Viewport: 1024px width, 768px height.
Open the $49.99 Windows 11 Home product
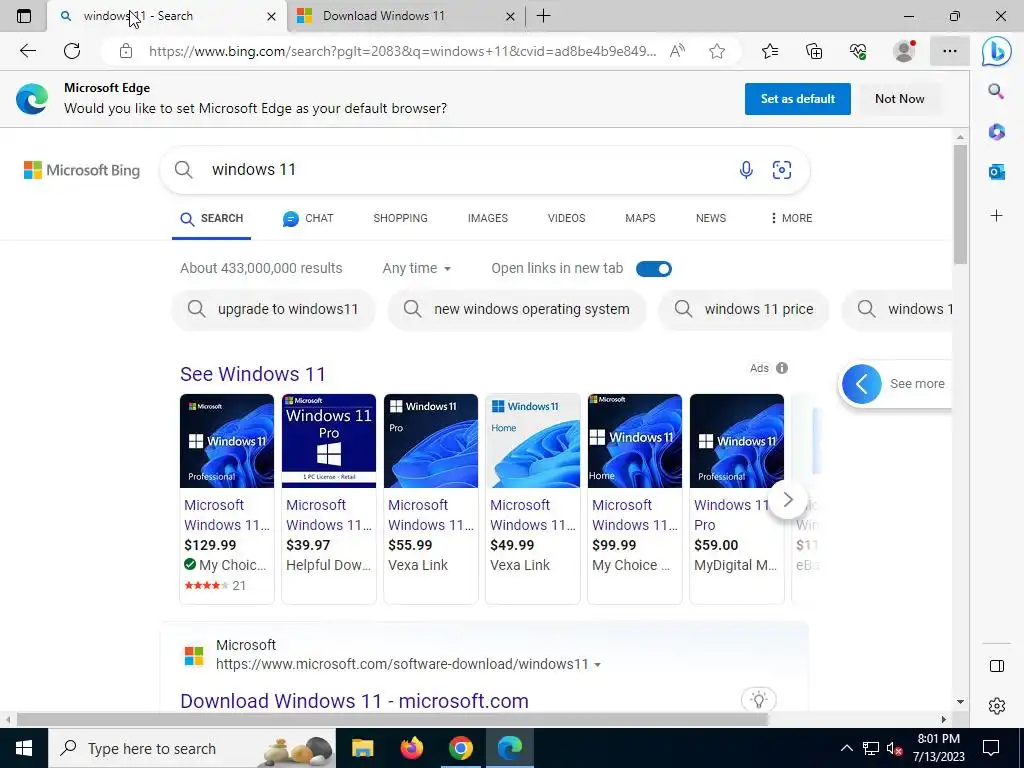(x=532, y=499)
